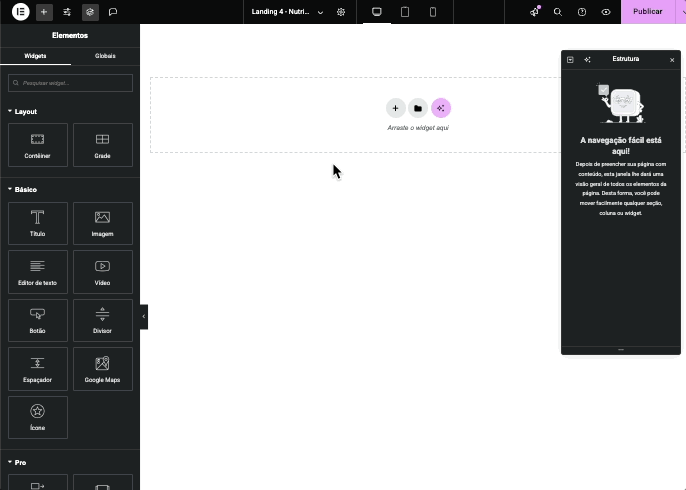Switch to the Globais tab
The image size is (686, 490).
pyautogui.click(x=105, y=56)
